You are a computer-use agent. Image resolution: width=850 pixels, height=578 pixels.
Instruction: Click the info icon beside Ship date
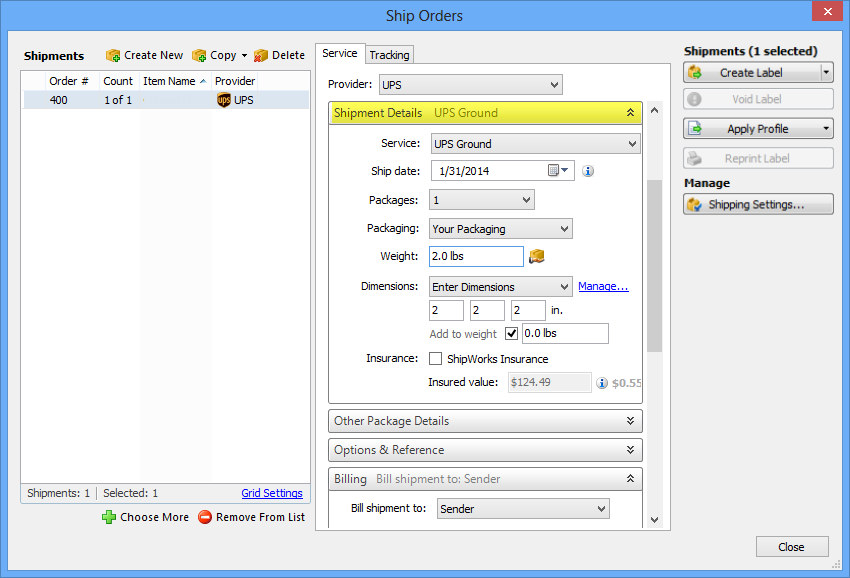tap(588, 171)
